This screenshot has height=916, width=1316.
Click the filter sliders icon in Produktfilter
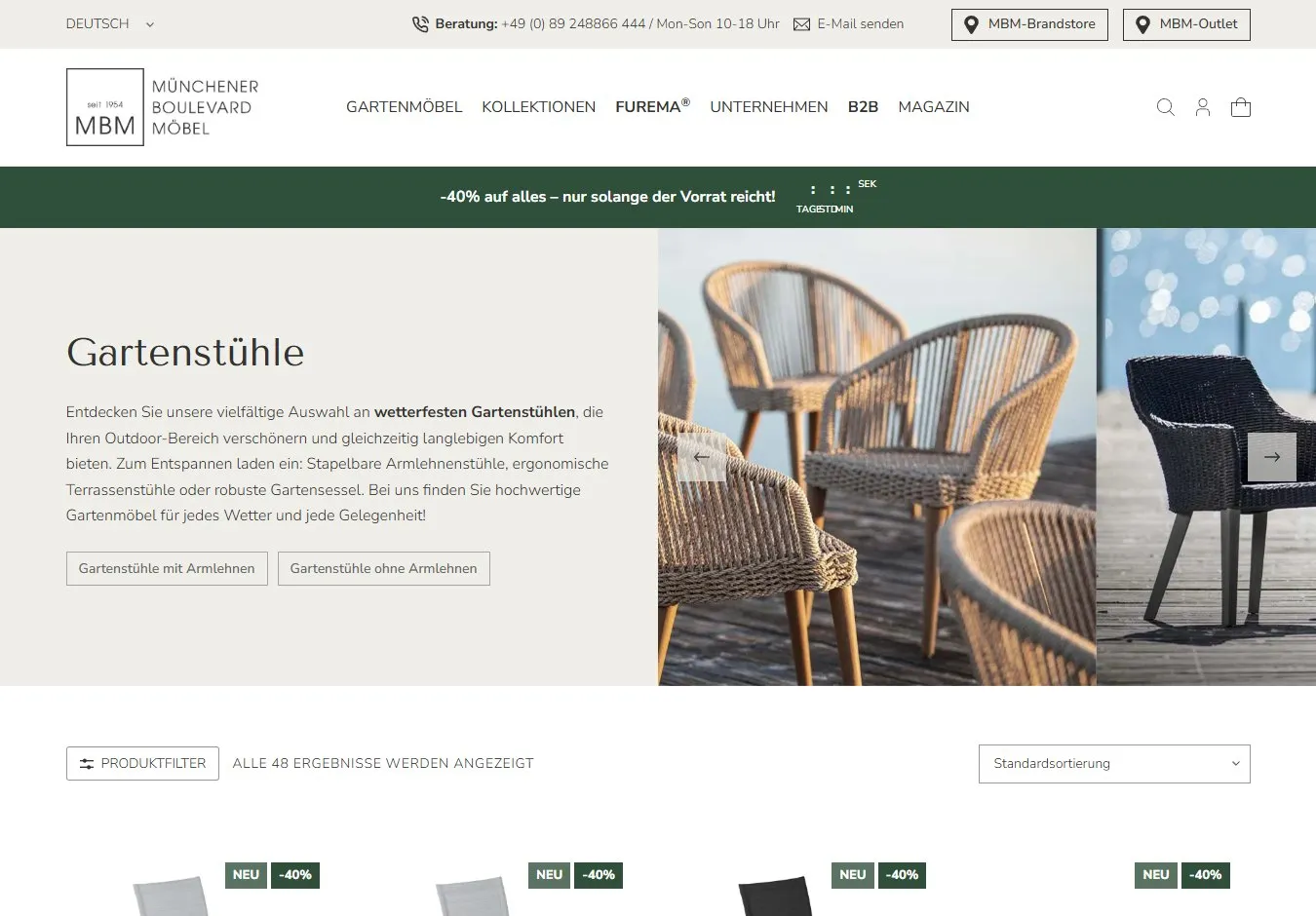pos(87,764)
